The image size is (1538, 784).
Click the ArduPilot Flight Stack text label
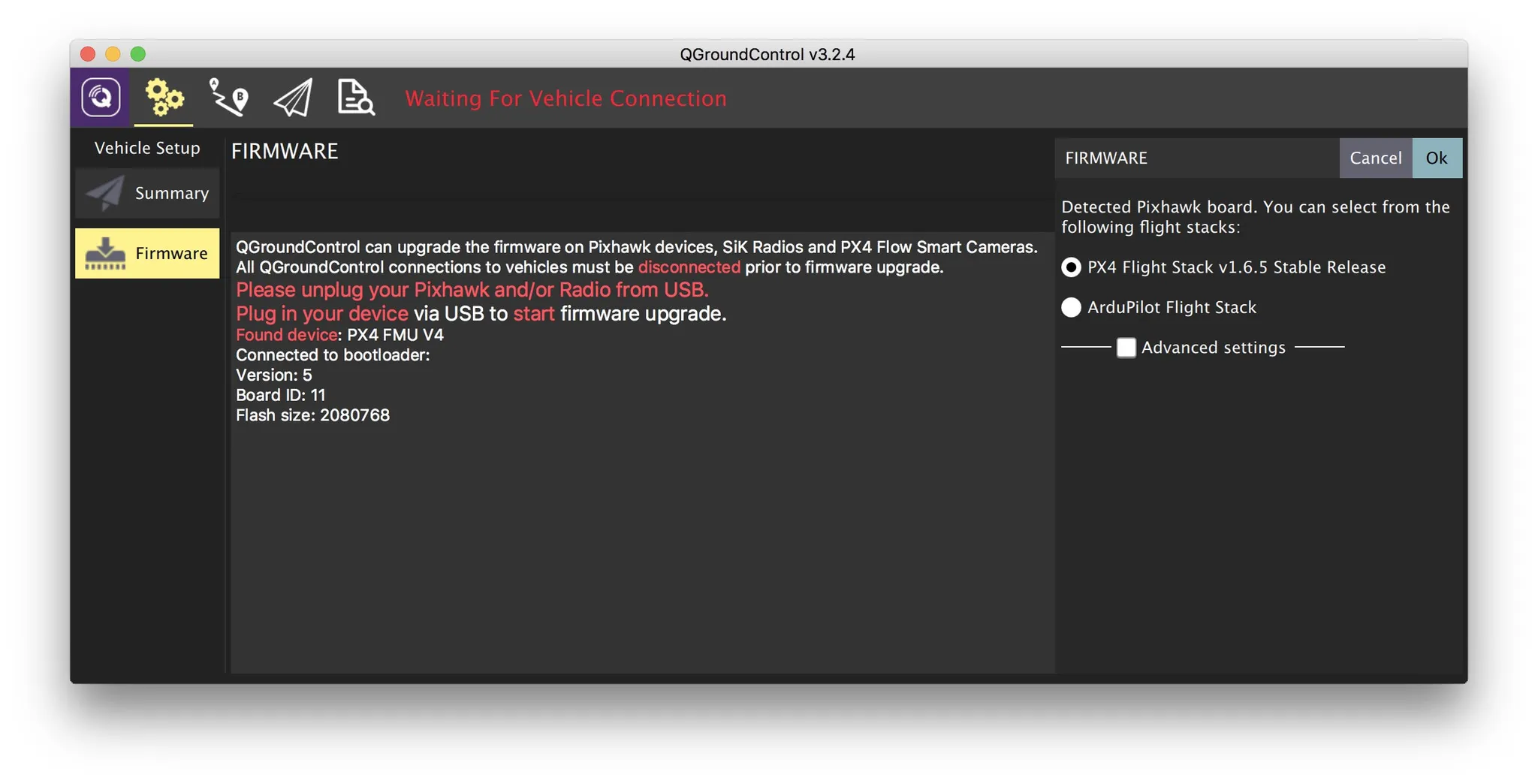point(1172,307)
